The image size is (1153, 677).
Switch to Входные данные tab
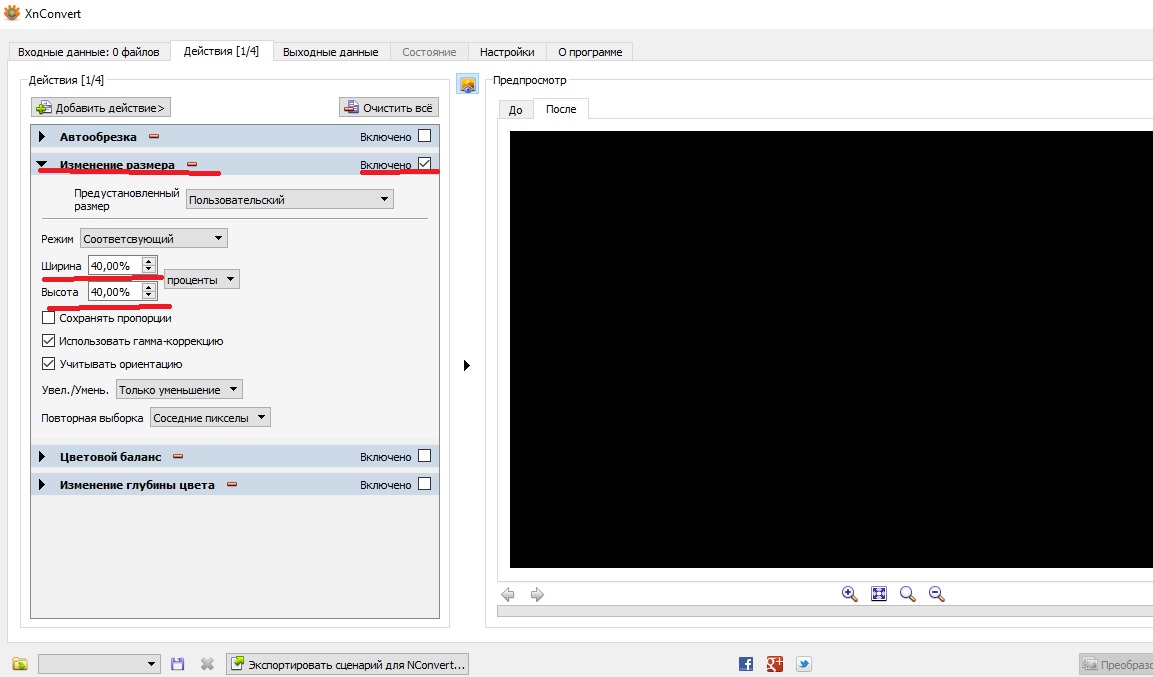click(x=88, y=51)
